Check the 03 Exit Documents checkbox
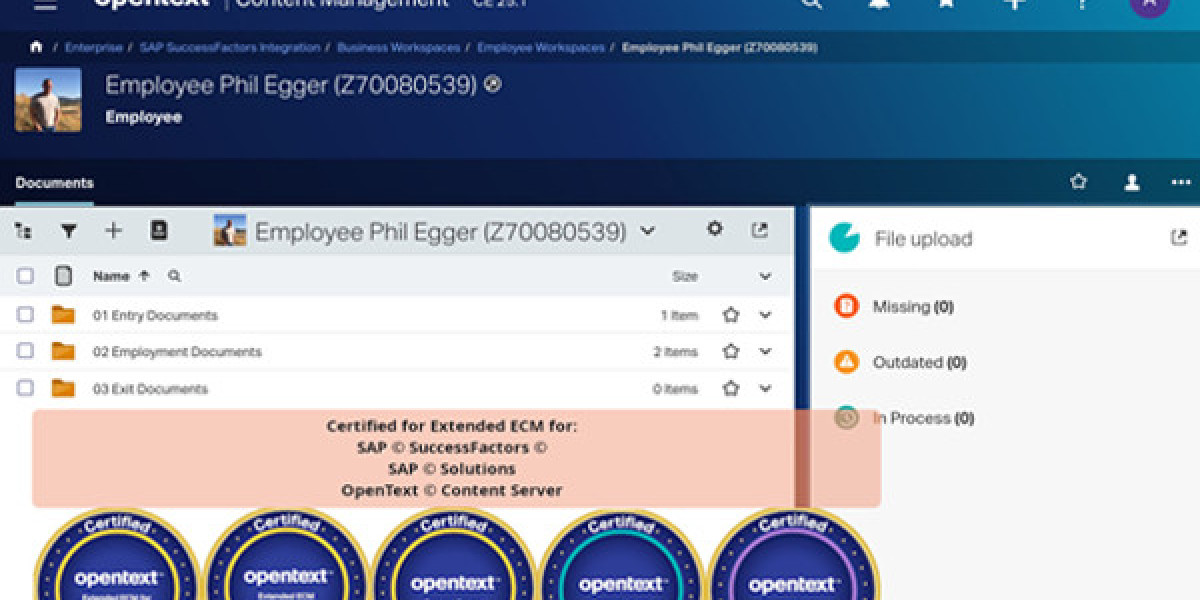1200x600 pixels. [25, 388]
